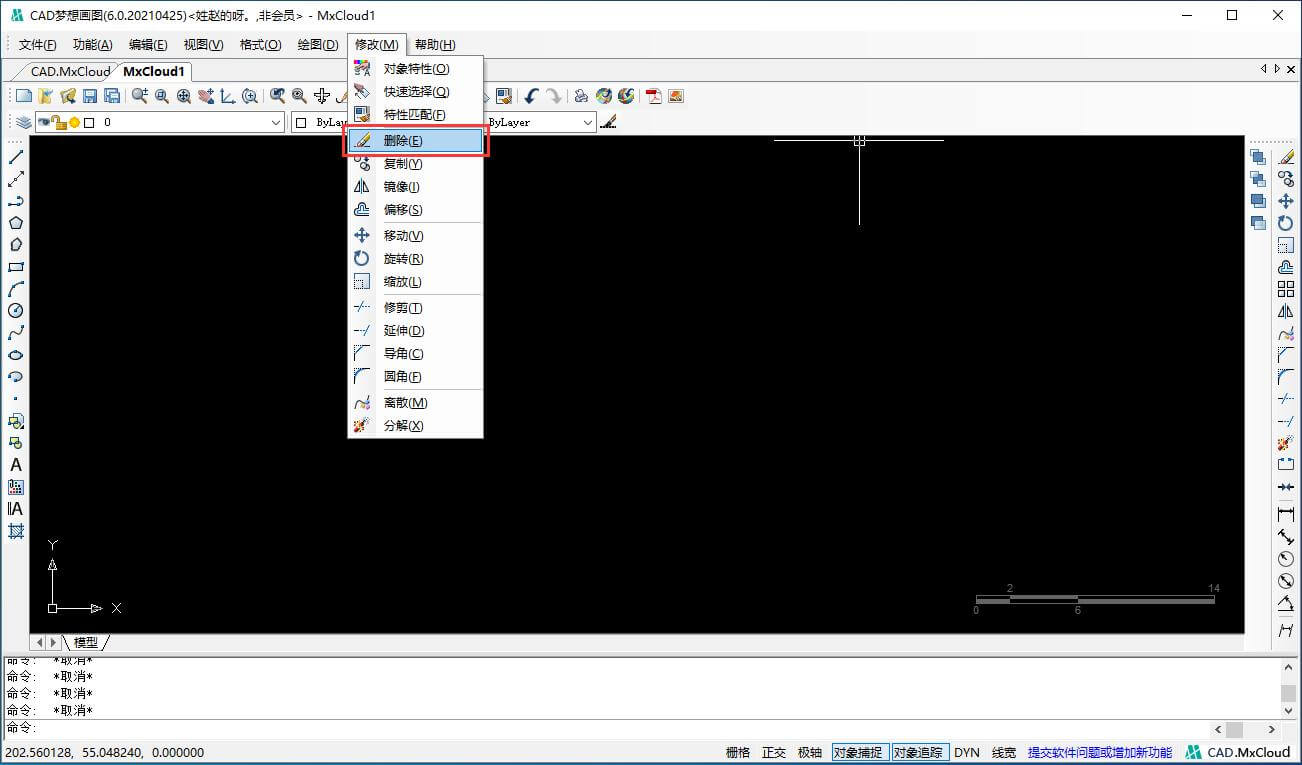Viewport: 1302px width, 765px height.
Task: Select the Arc drawing tool
Action: tap(16, 289)
